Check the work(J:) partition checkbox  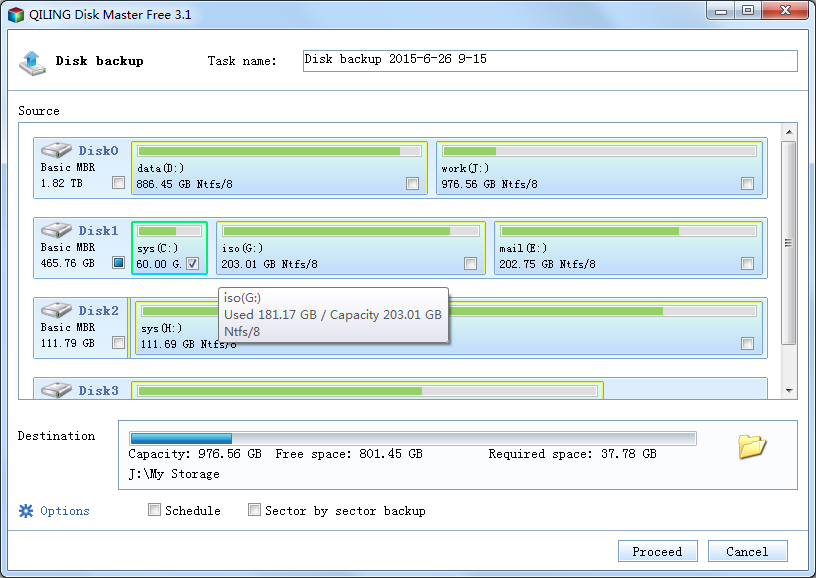coord(747,184)
